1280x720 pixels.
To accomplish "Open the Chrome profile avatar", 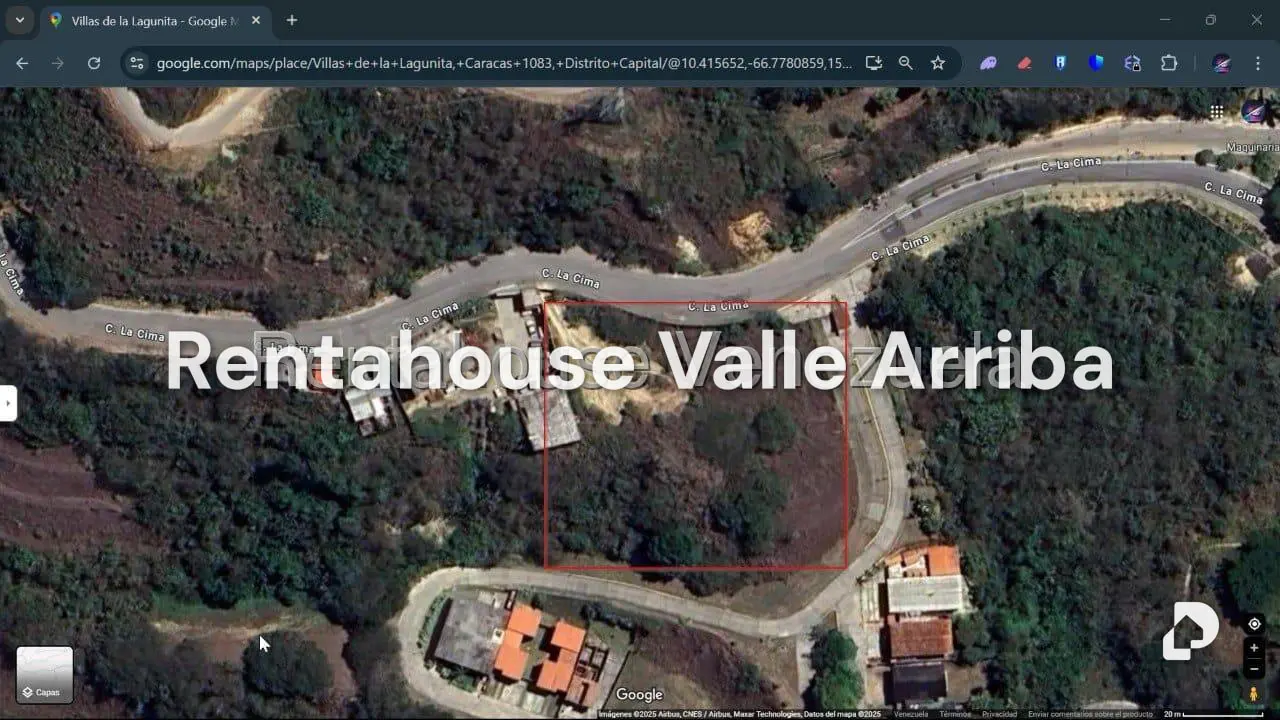I will (x=1221, y=63).
